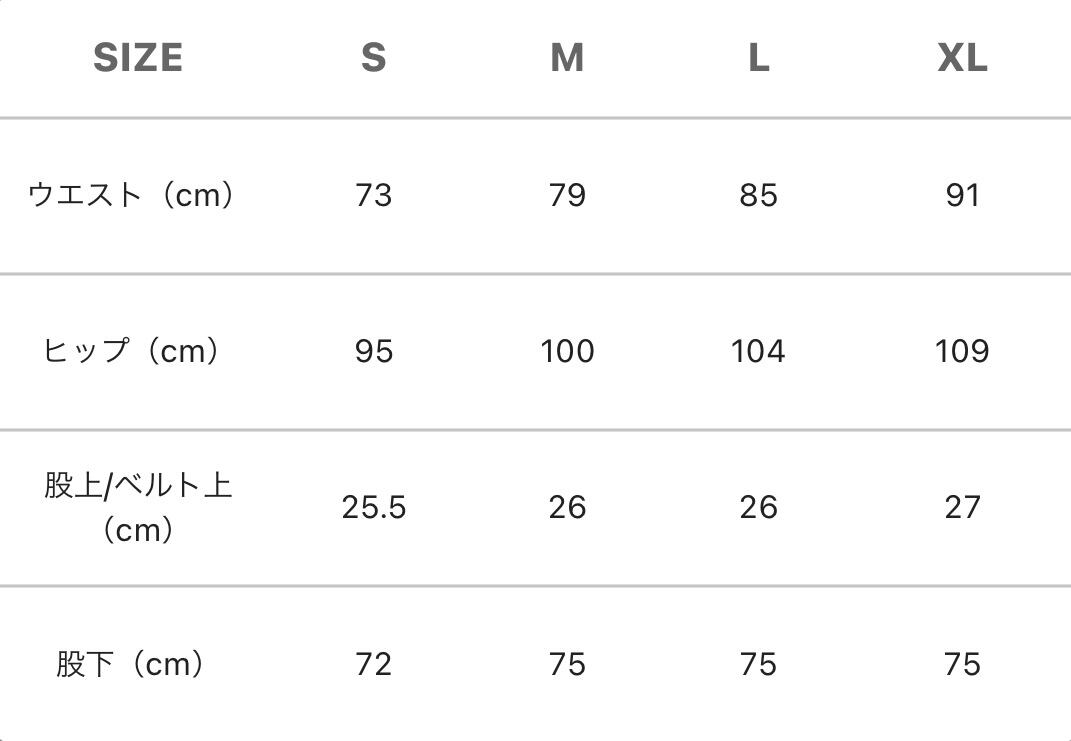
Task: Click the SIZE column header
Action: coord(138,58)
